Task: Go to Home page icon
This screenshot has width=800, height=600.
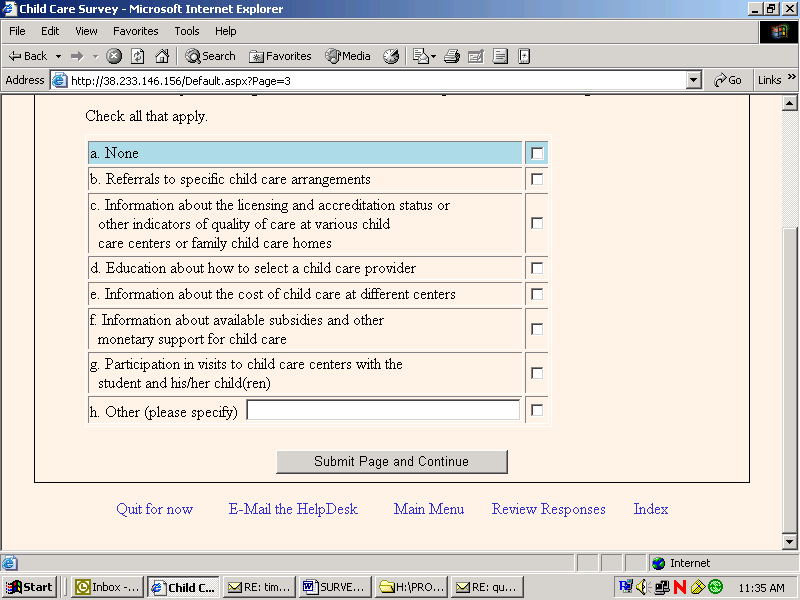Action: pos(162,56)
